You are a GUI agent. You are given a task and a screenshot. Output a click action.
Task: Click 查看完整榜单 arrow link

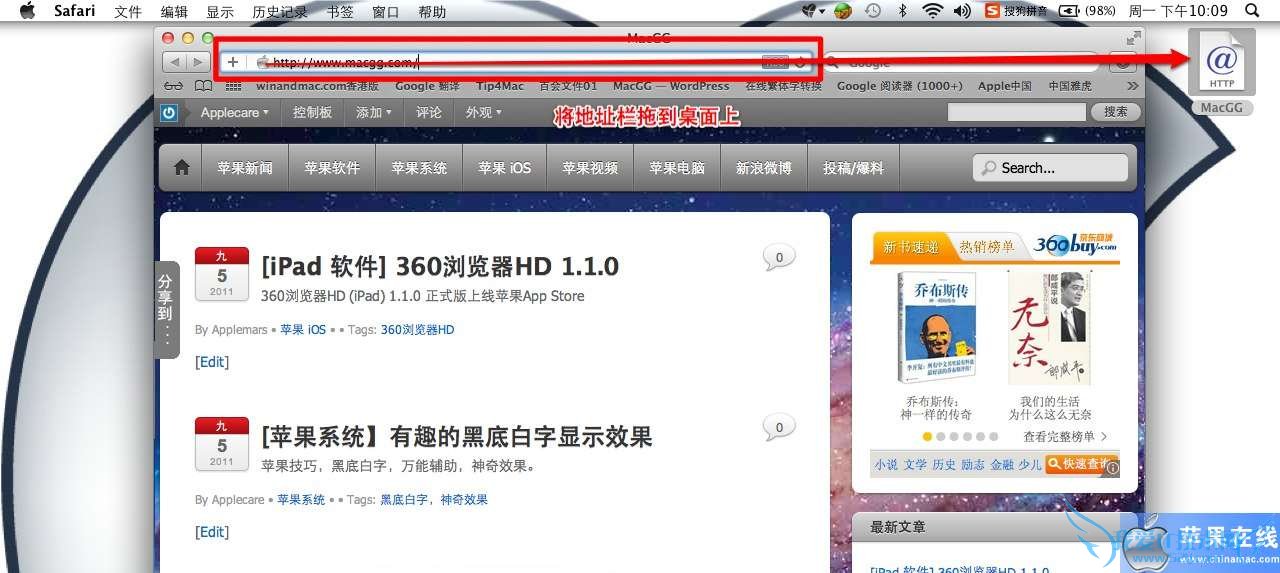pos(1065,437)
